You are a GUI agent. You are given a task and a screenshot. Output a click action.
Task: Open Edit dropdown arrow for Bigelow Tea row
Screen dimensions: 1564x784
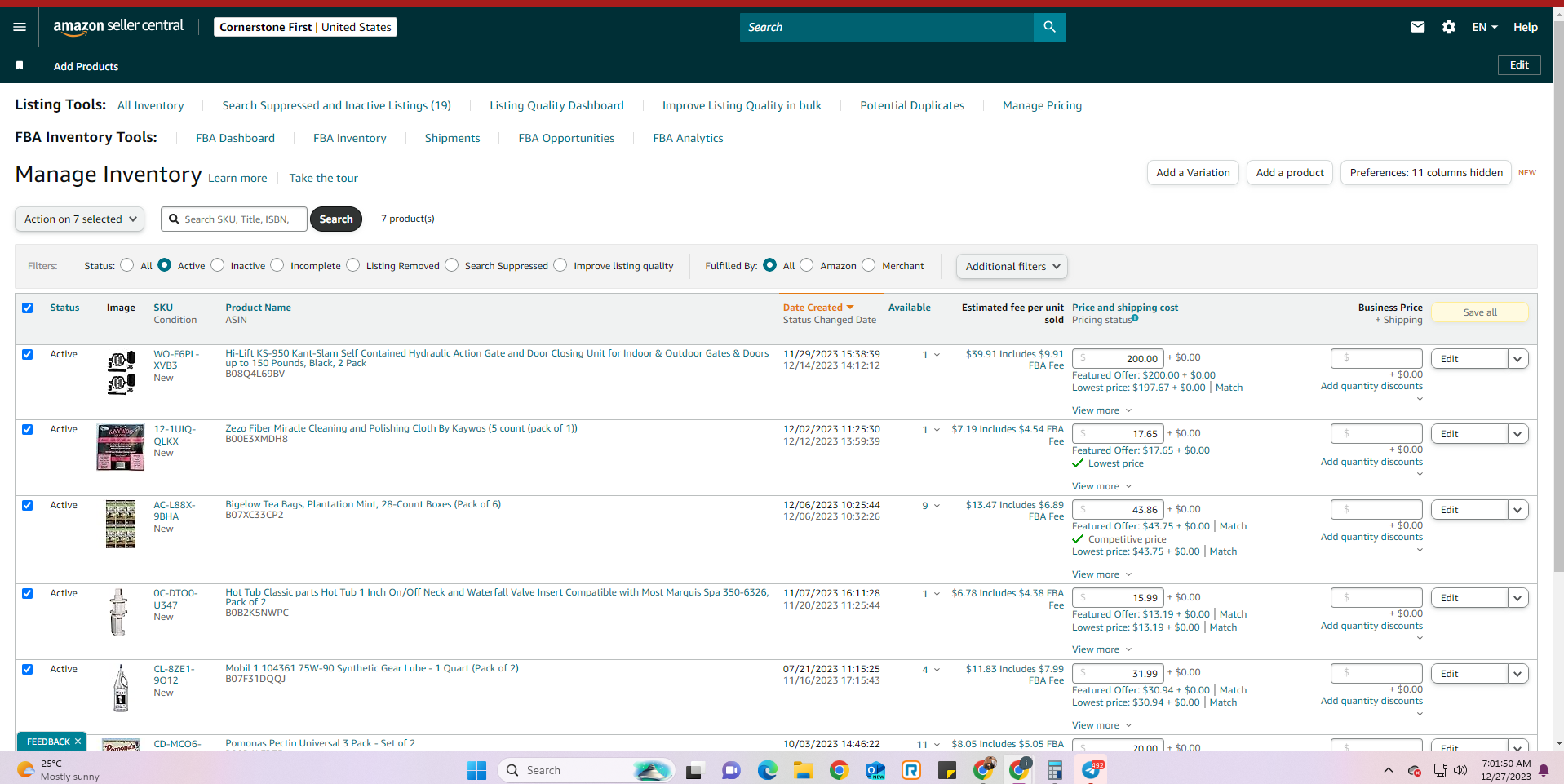[x=1517, y=510]
